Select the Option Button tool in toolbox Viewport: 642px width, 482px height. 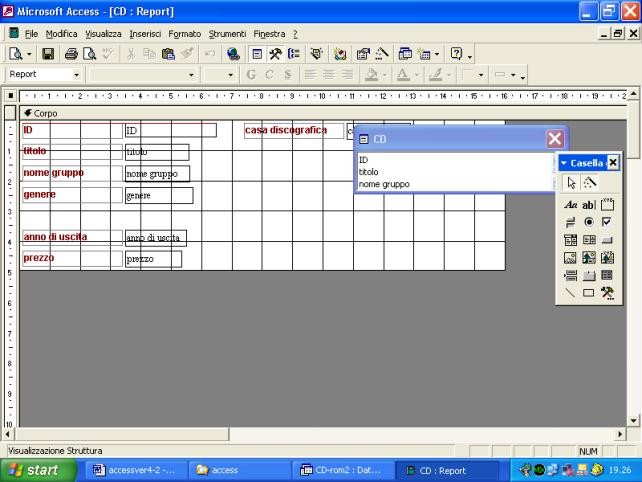click(588, 221)
